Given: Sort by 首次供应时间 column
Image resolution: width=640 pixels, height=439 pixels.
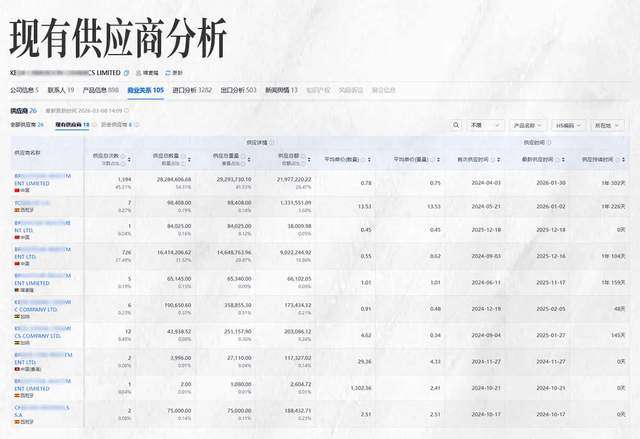Looking at the screenshot, I should [x=499, y=160].
